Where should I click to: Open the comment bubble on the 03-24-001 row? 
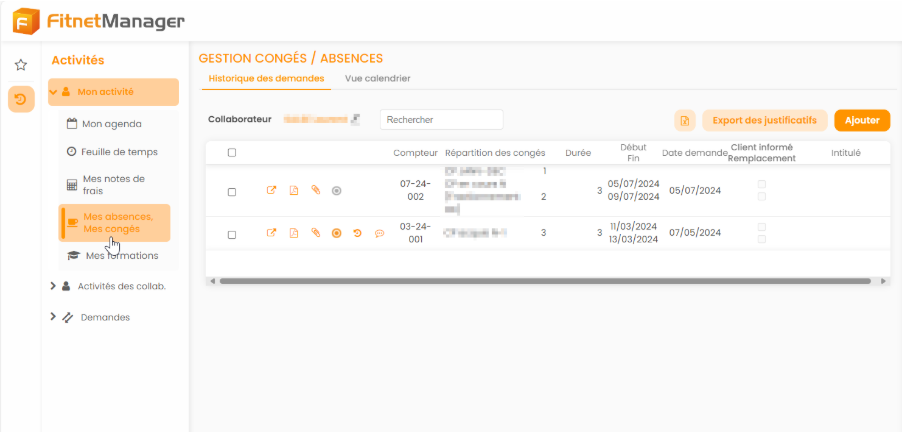pos(379,233)
